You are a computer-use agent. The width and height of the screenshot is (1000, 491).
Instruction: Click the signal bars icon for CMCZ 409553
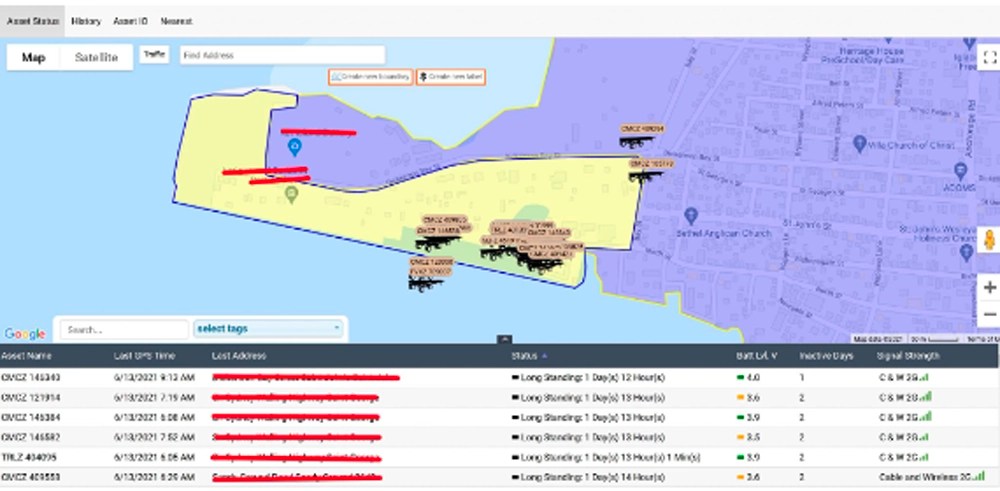click(x=980, y=476)
